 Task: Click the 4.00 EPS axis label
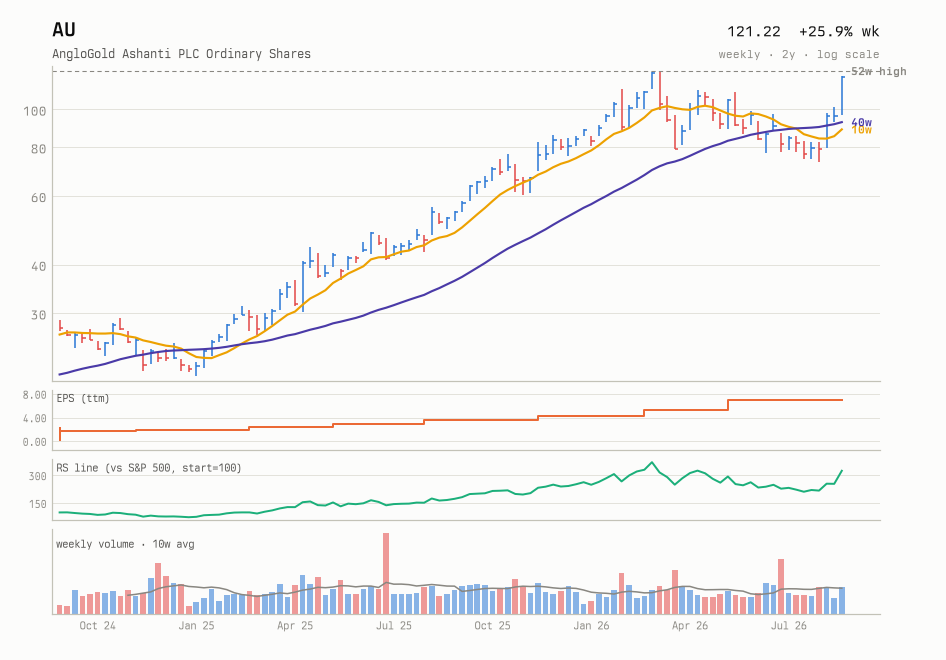tap(35, 419)
